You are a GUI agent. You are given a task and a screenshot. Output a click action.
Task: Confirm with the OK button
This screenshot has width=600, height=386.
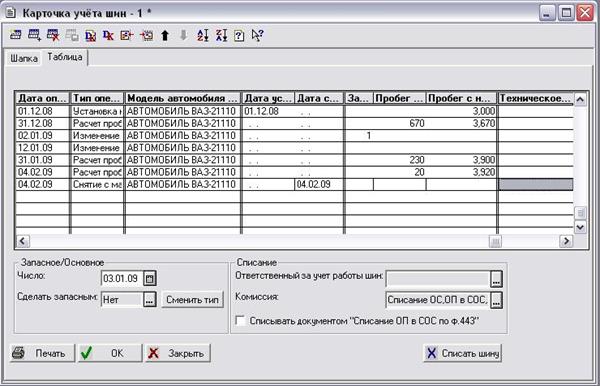click(x=110, y=353)
